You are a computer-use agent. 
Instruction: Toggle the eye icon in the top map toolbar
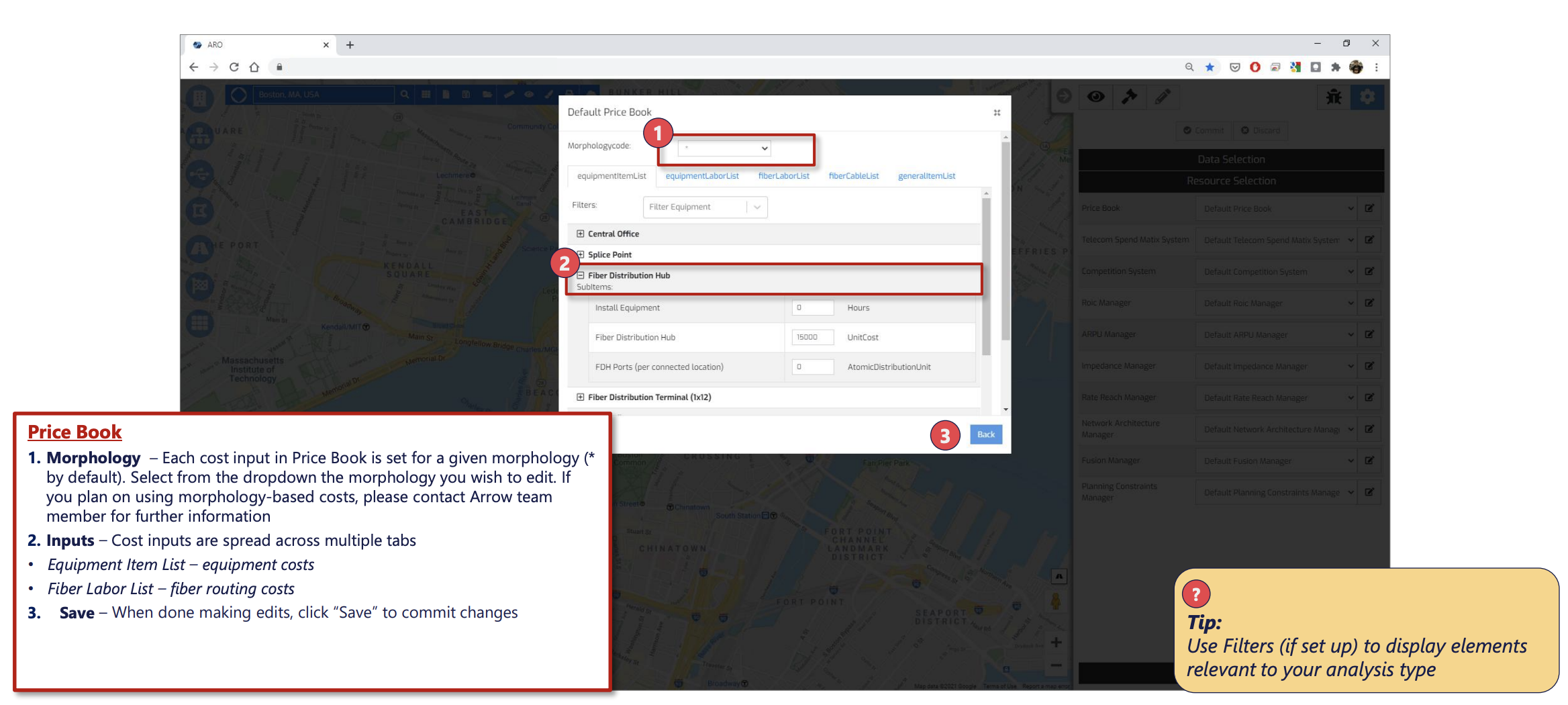[x=529, y=95]
